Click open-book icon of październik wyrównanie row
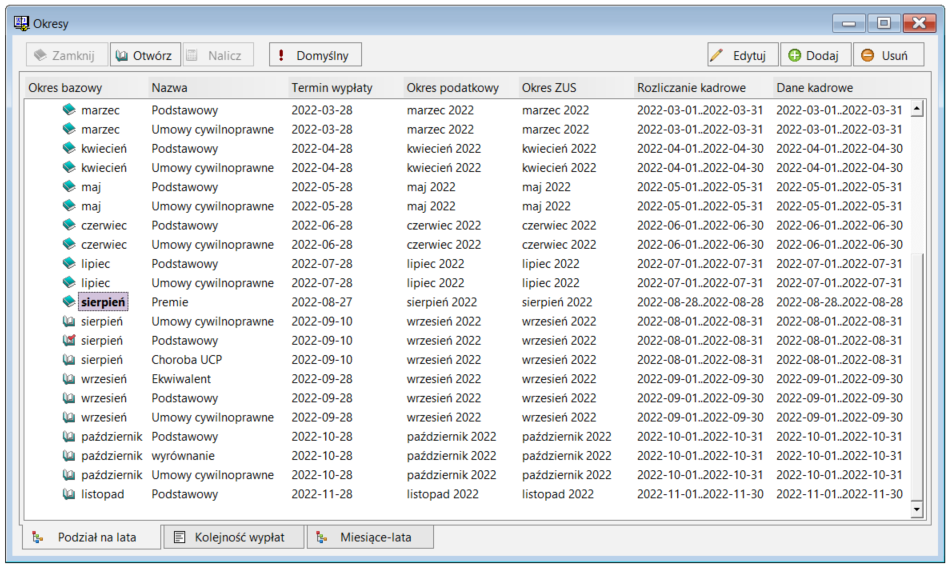 [x=70, y=456]
